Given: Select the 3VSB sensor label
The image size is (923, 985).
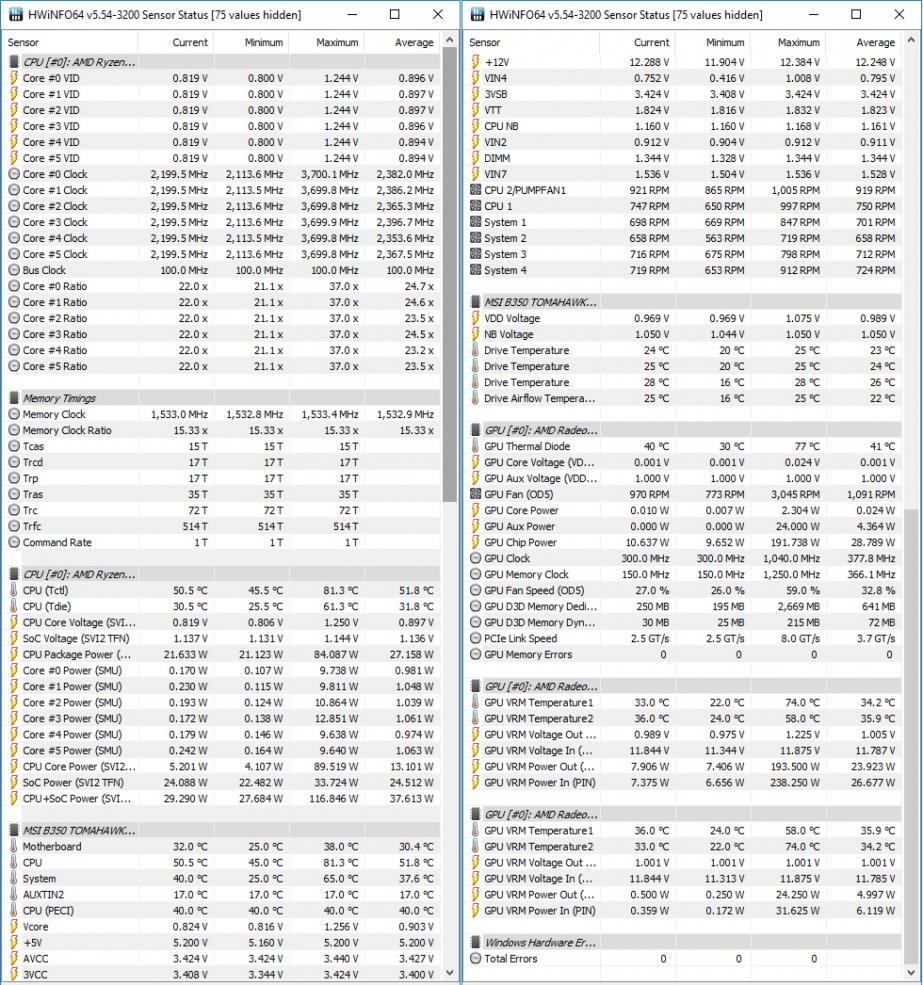Looking at the screenshot, I should pyautogui.click(x=496, y=94).
